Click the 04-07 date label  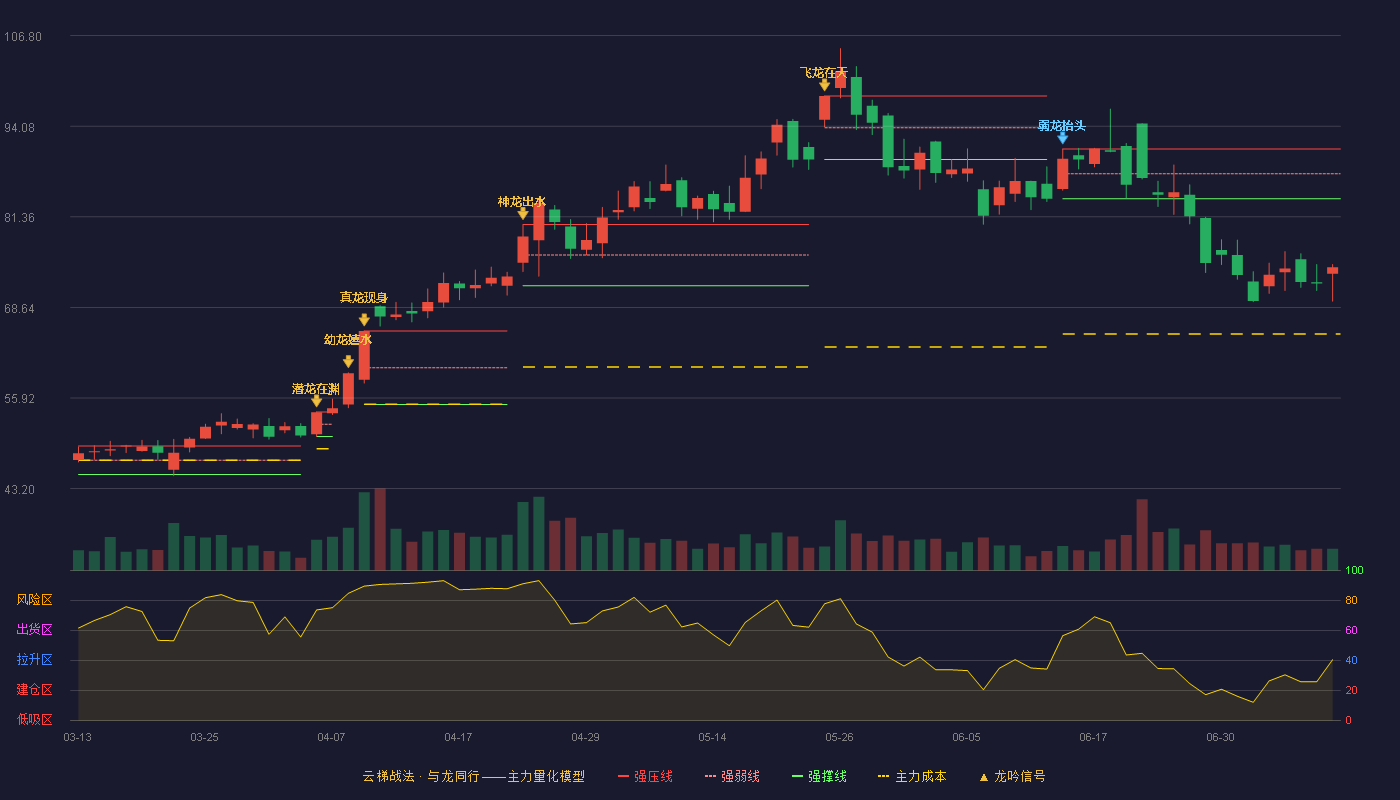(332, 737)
